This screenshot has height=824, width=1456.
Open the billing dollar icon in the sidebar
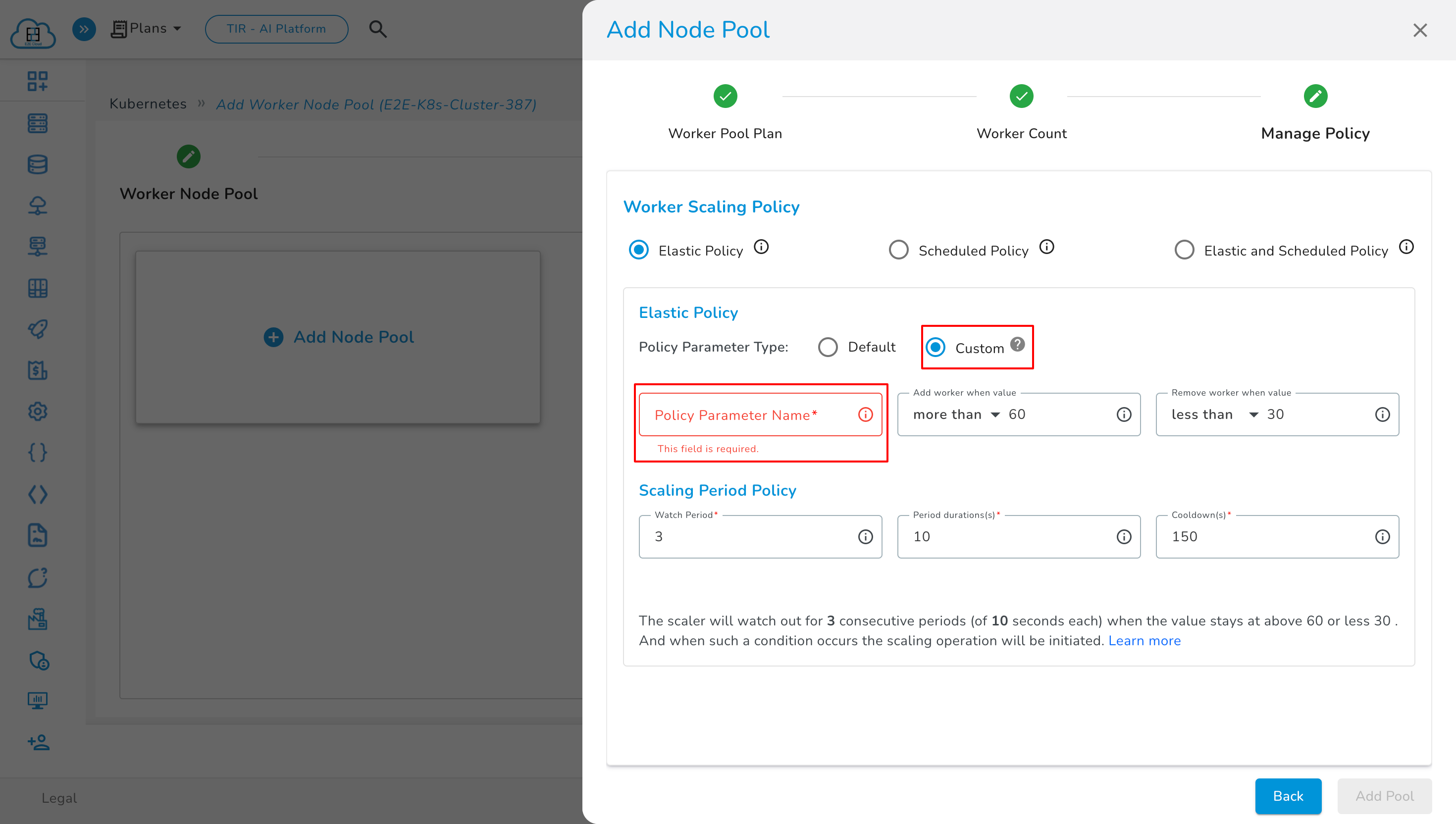[38, 370]
